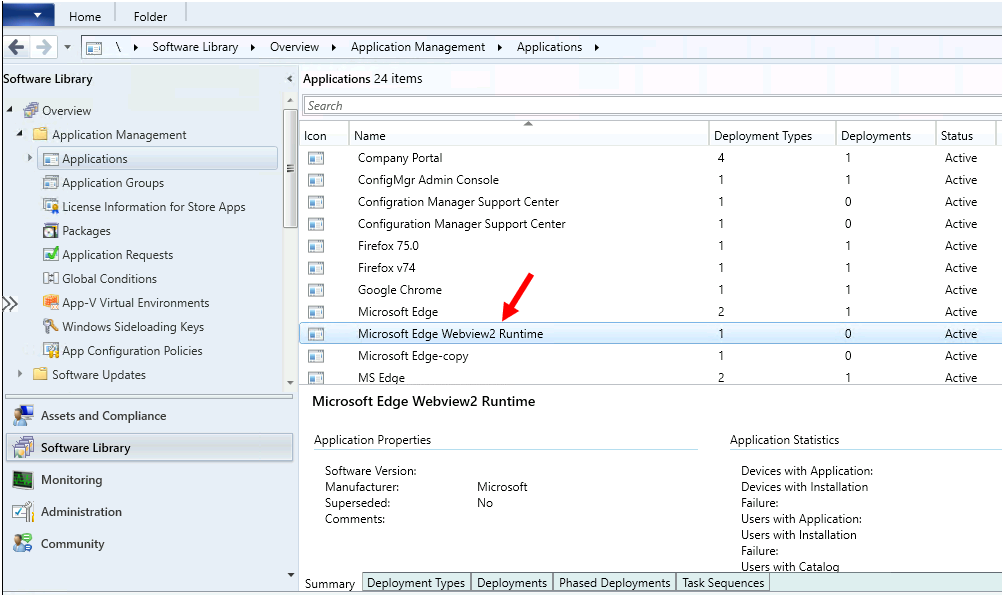Switch to the Summary details tab
This screenshot has width=1005, height=595.
pyautogui.click(x=329, y=583)
